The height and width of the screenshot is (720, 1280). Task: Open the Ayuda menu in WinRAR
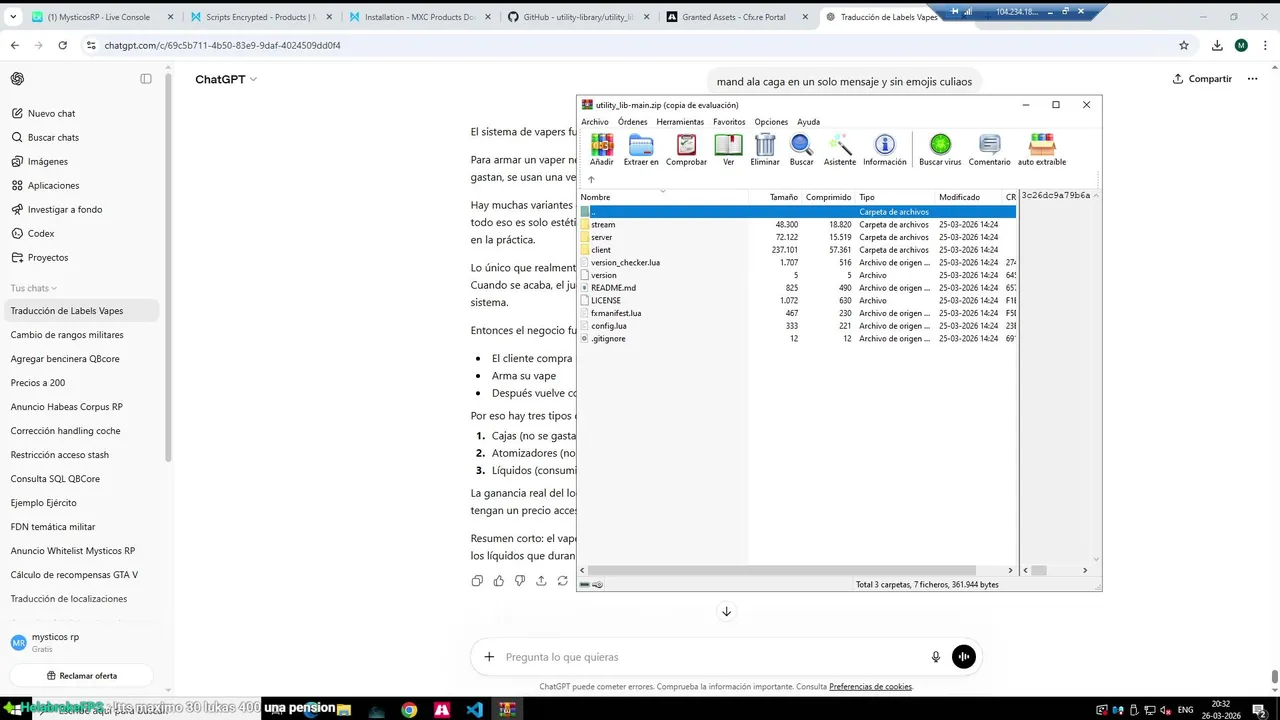(808, 122)
